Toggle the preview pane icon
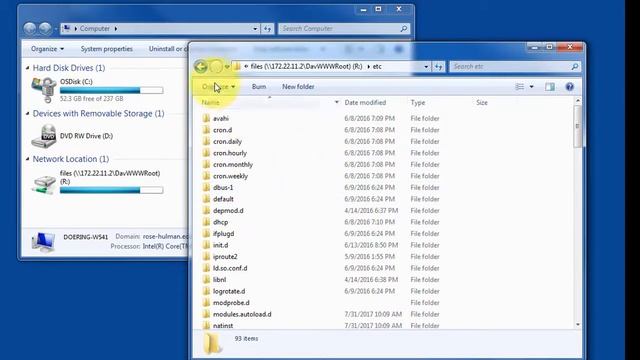 tap(550, 87)
